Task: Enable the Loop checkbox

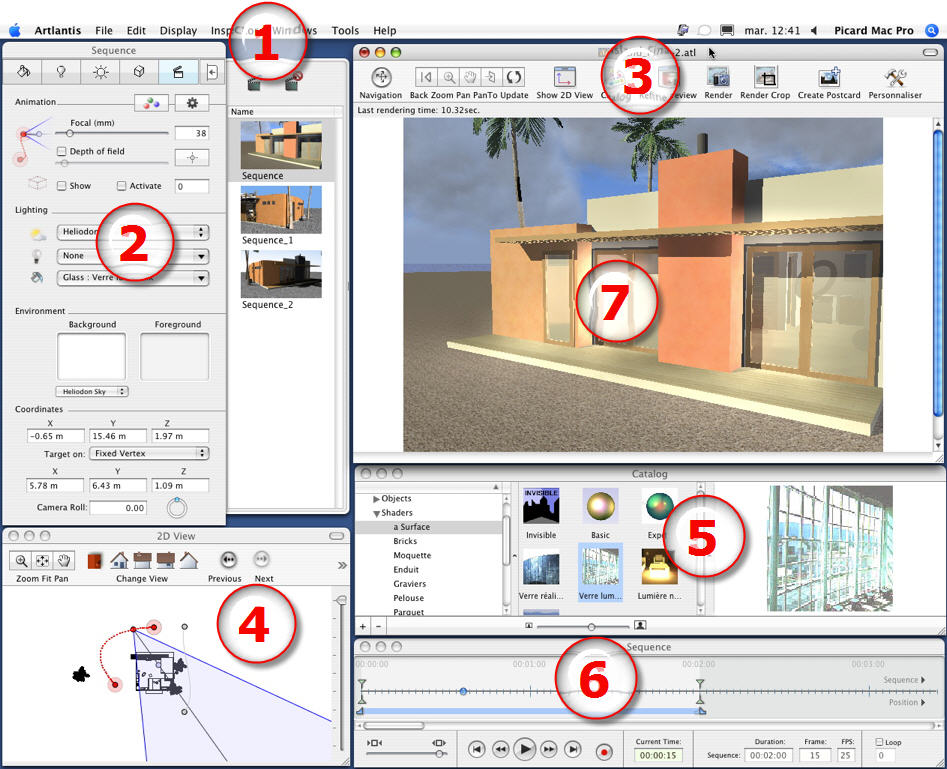Action: pyautogui.click(x=879, y=743)
